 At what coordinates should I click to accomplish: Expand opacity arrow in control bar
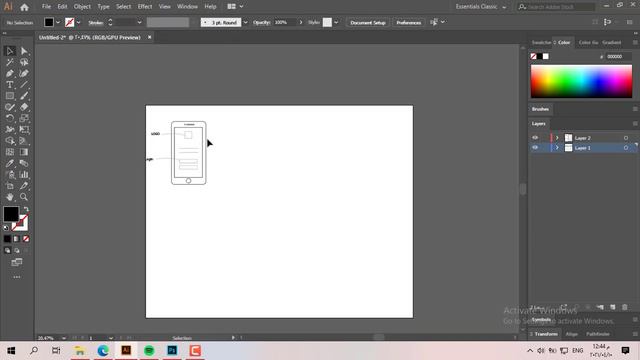coord(301,22)
